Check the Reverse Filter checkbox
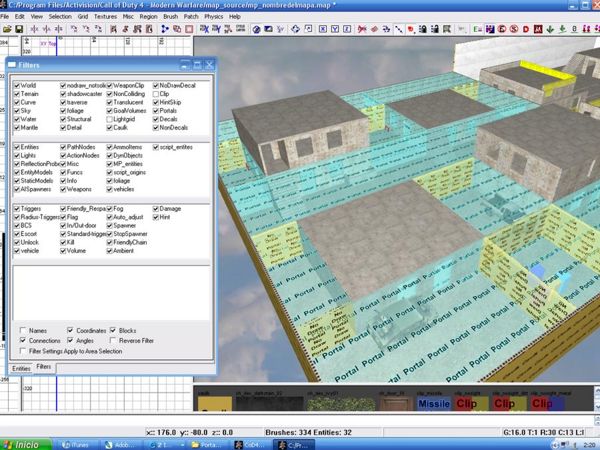The height and width of the screenshot is (450, 600). click(x=112, y=340)
